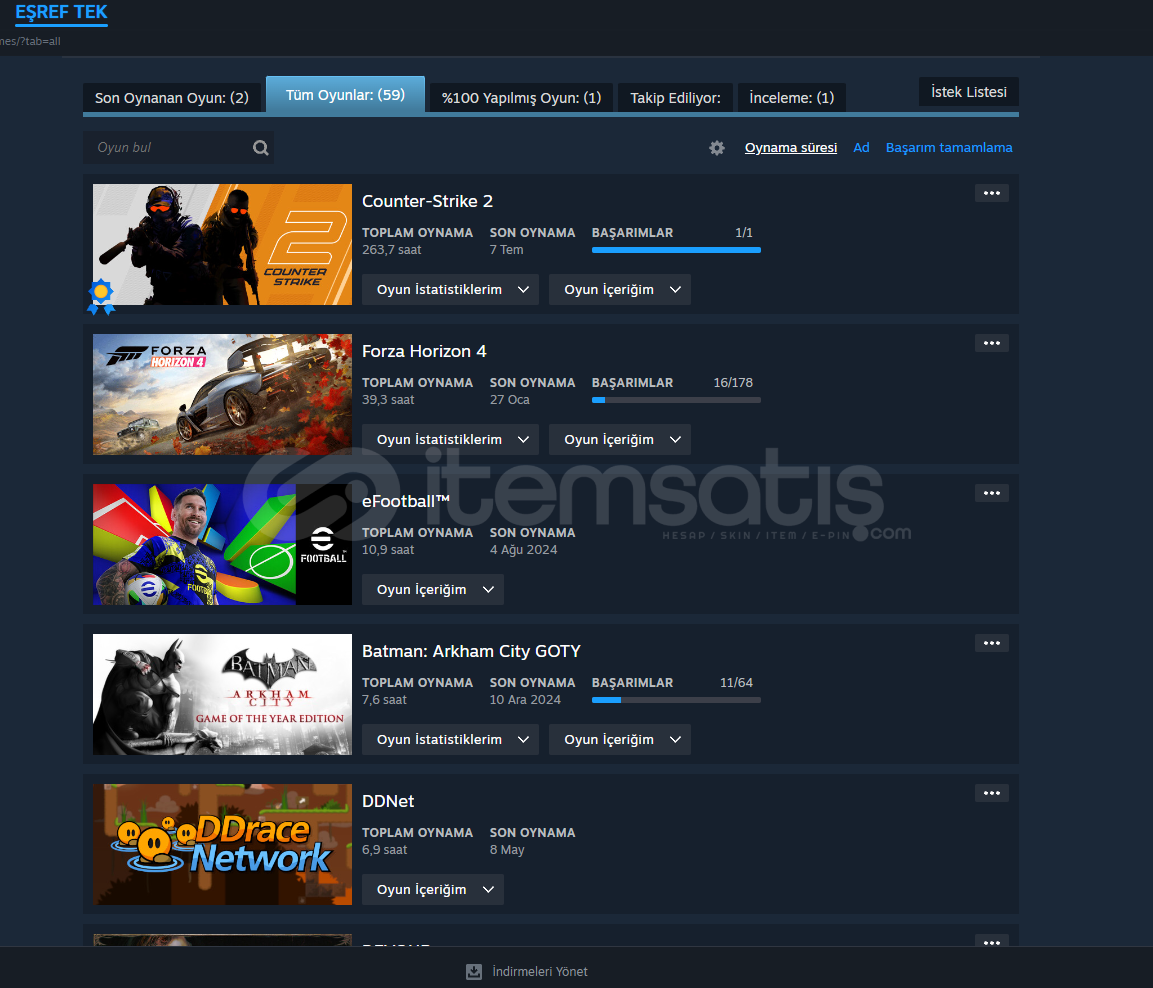
Task: Click the download icon beside İndirmeleri Yönet
Action: coord(474,972)
